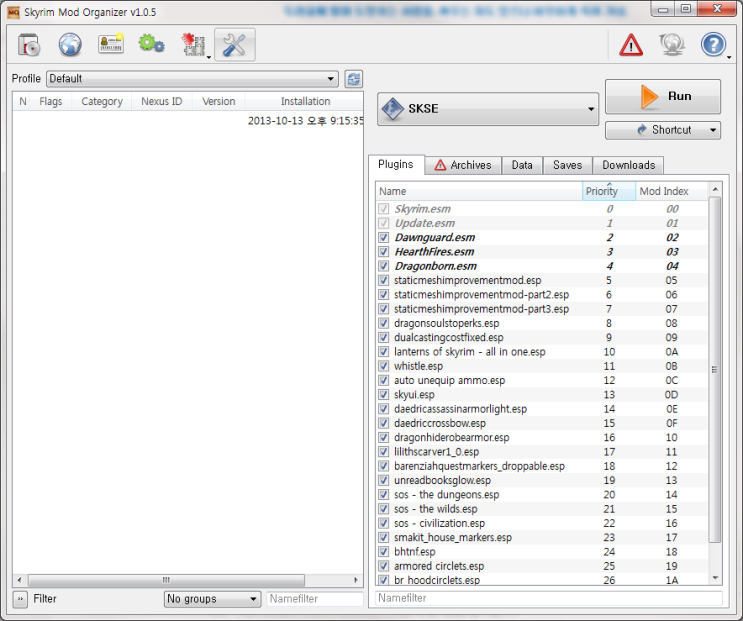Click the refresh icon beside Profile
The width and height of the screenshot is (743, 621).
tap(353, 79)
